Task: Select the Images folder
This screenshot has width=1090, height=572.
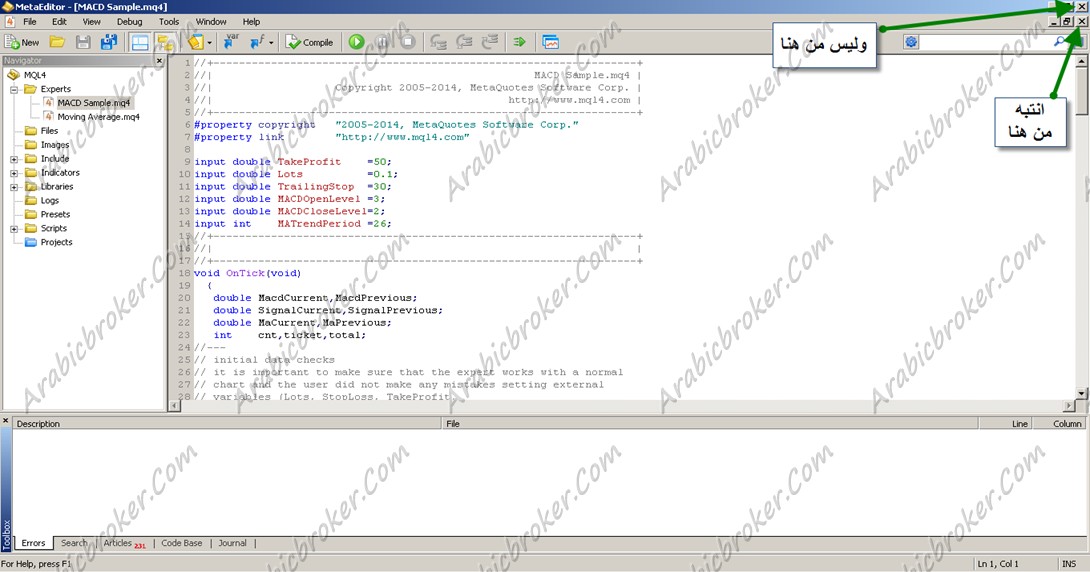Action: pyautogui.click(x=55, y=145)
